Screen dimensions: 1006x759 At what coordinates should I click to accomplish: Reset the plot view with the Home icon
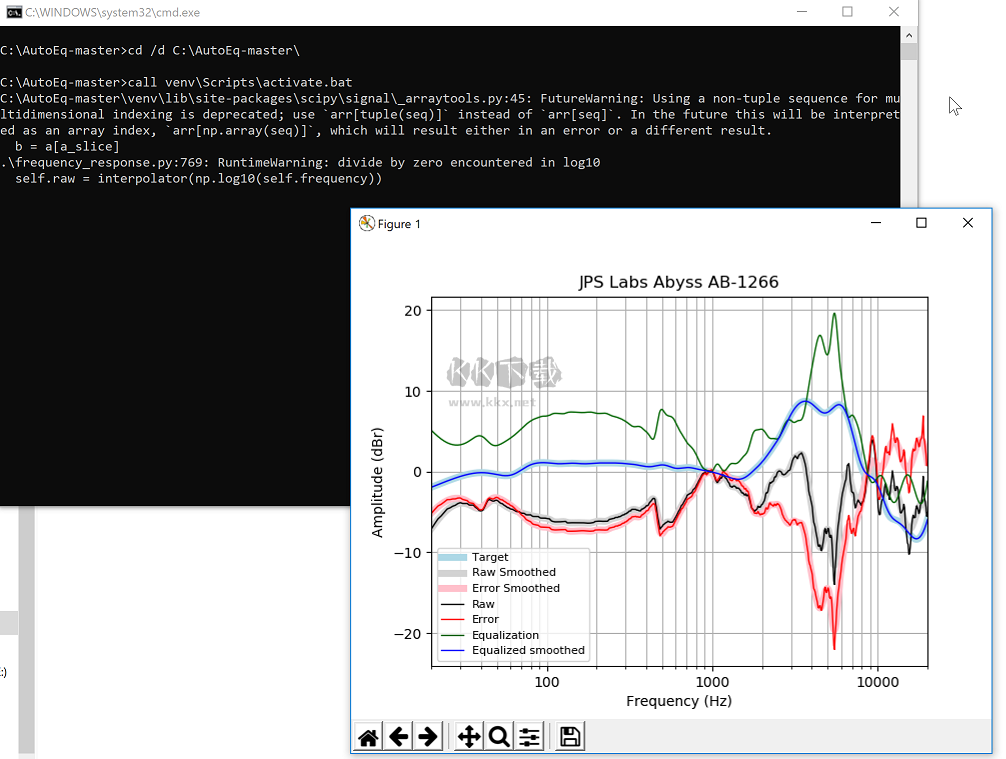coord(368,737)
